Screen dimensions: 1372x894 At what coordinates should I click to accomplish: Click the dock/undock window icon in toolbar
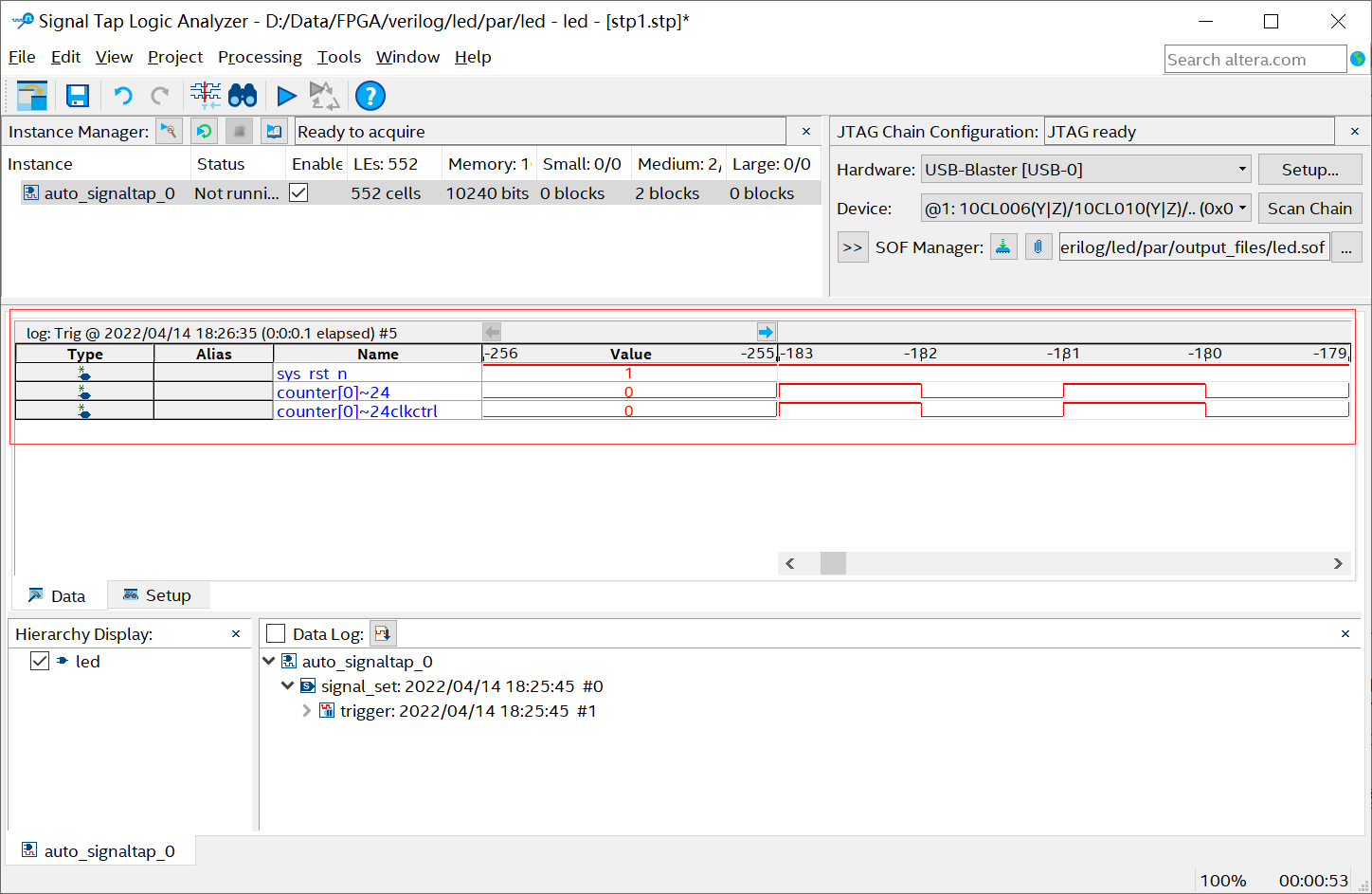[x=32, y=96]
